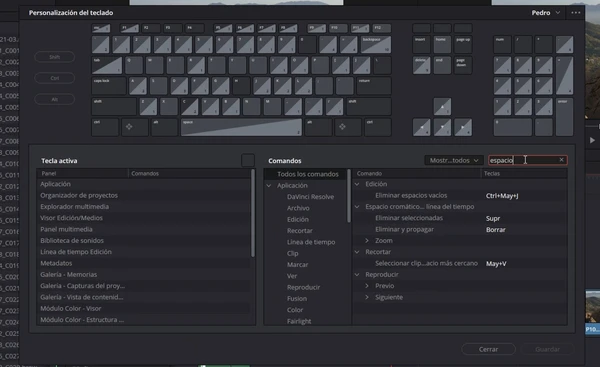The image size is (600, 367).
Task: Select the end key
Action: coord(442,65)
